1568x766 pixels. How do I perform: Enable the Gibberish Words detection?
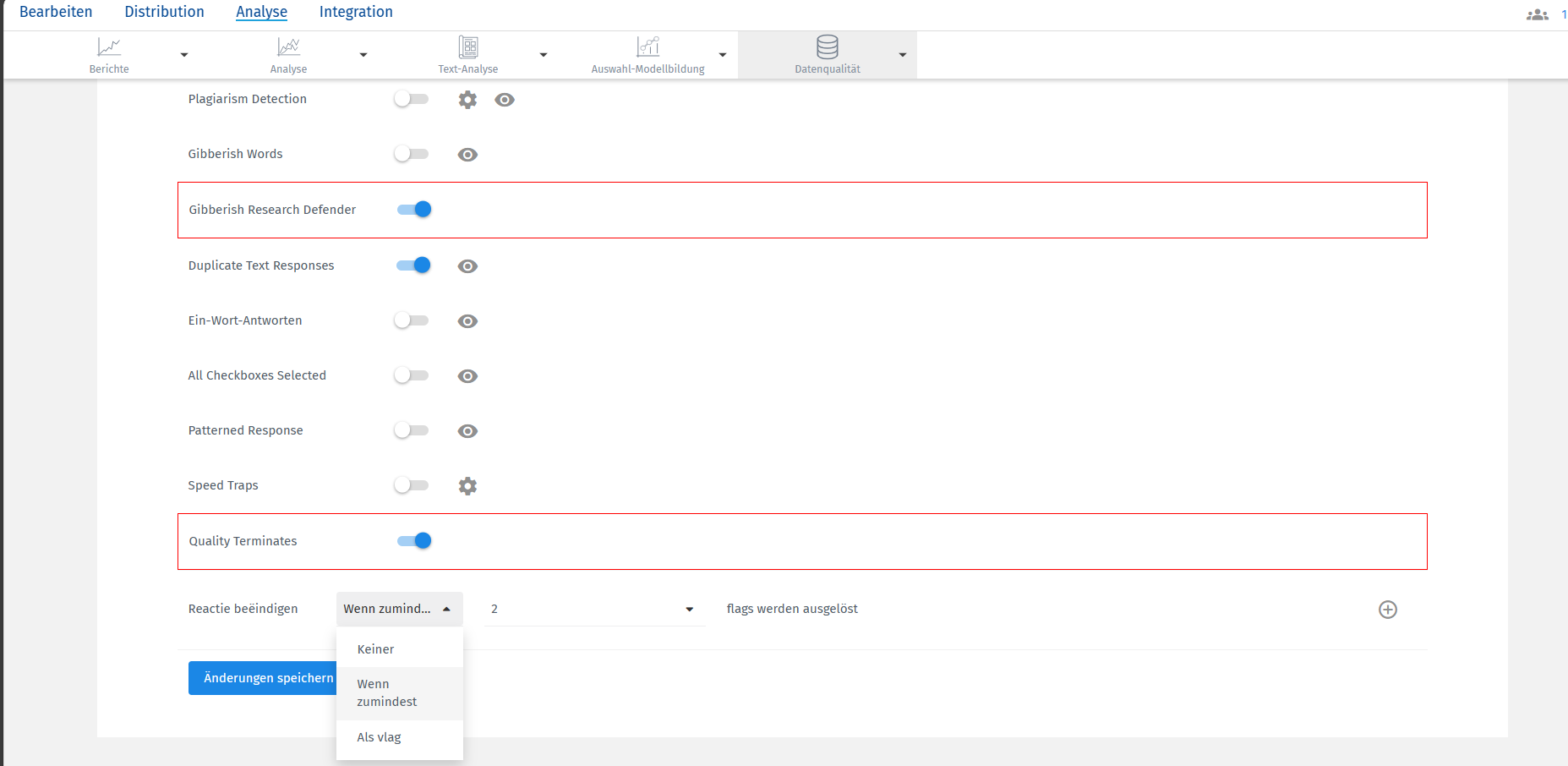[x=412, y=154]
